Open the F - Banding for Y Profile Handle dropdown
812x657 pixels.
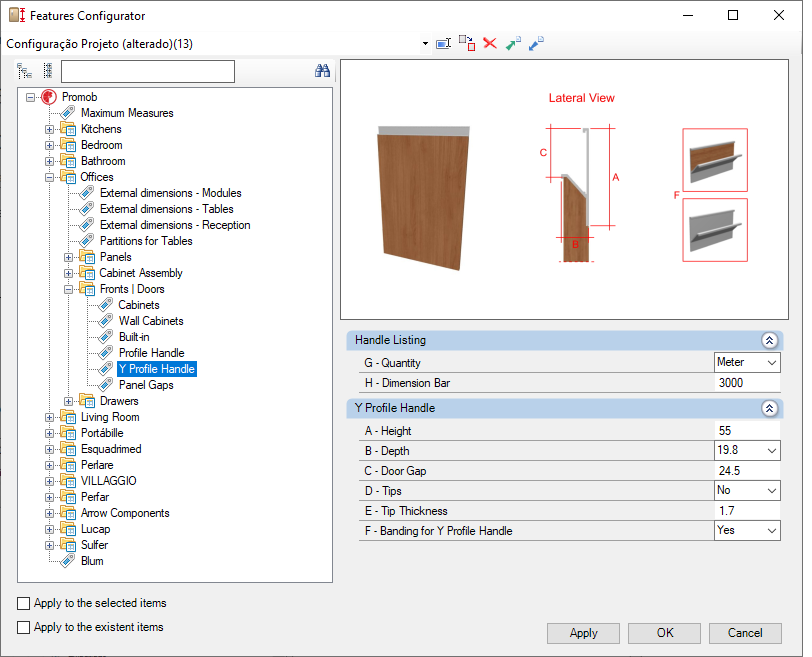tap(772, 530)
